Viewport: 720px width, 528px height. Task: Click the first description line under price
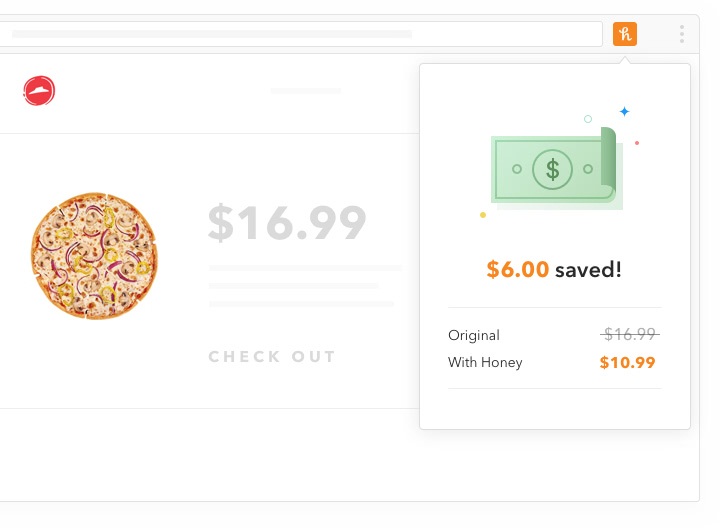pyautogui.click(x=305, y=268)
